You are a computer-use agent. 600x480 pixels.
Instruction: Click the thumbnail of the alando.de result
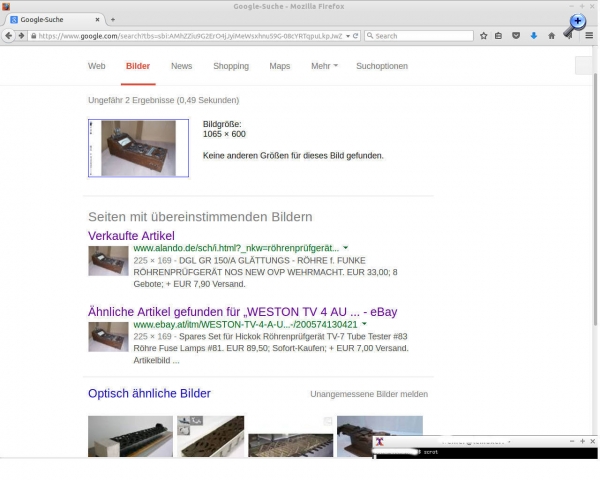coord(108,261)
